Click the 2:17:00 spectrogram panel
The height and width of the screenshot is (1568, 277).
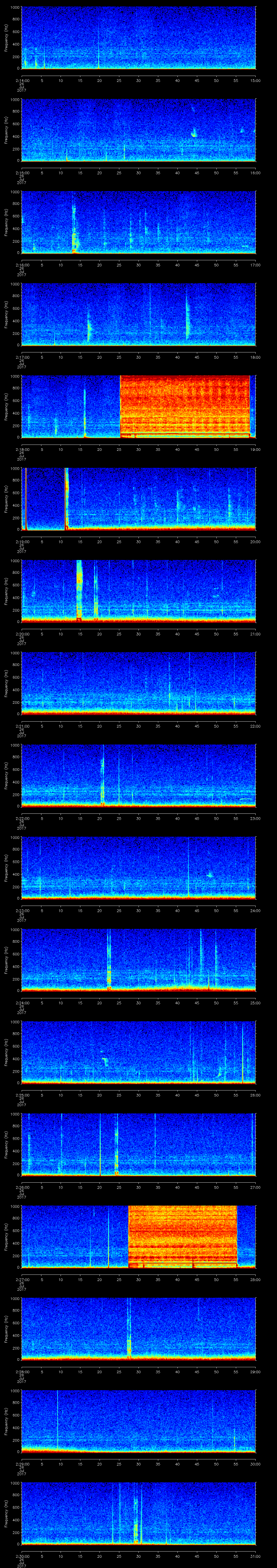pyautogui.click(x=138, y=313)
